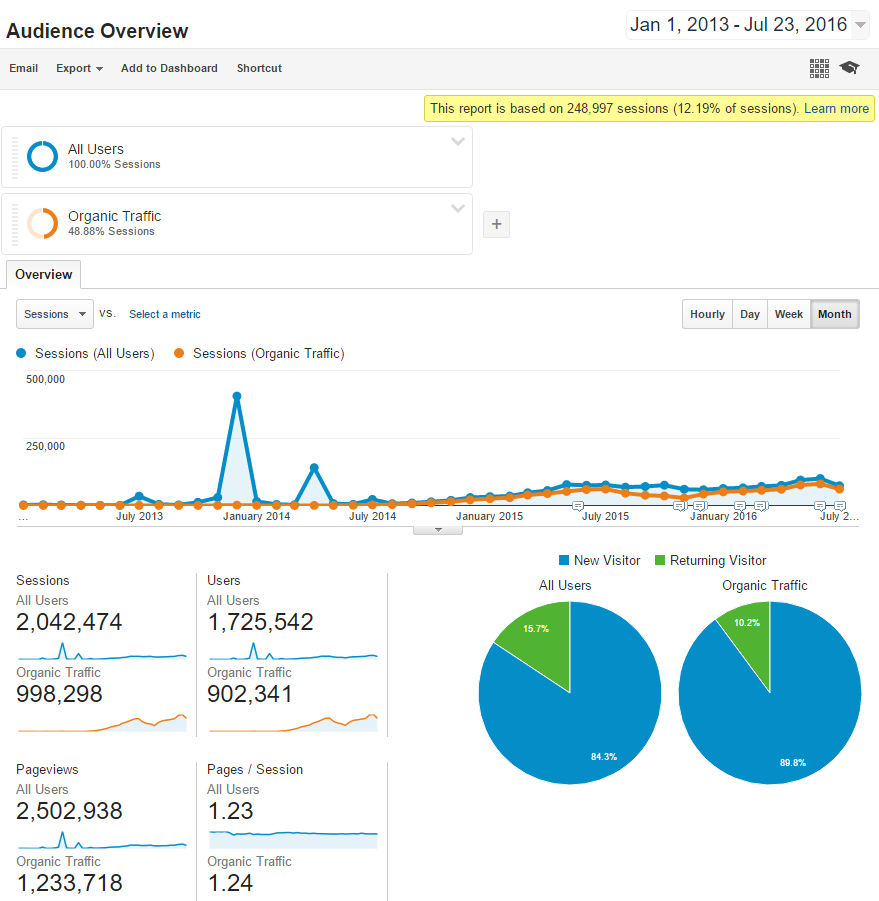This screenshot has height=901, width=879.
Task: Open the Export menu
Action: point(79,68)
